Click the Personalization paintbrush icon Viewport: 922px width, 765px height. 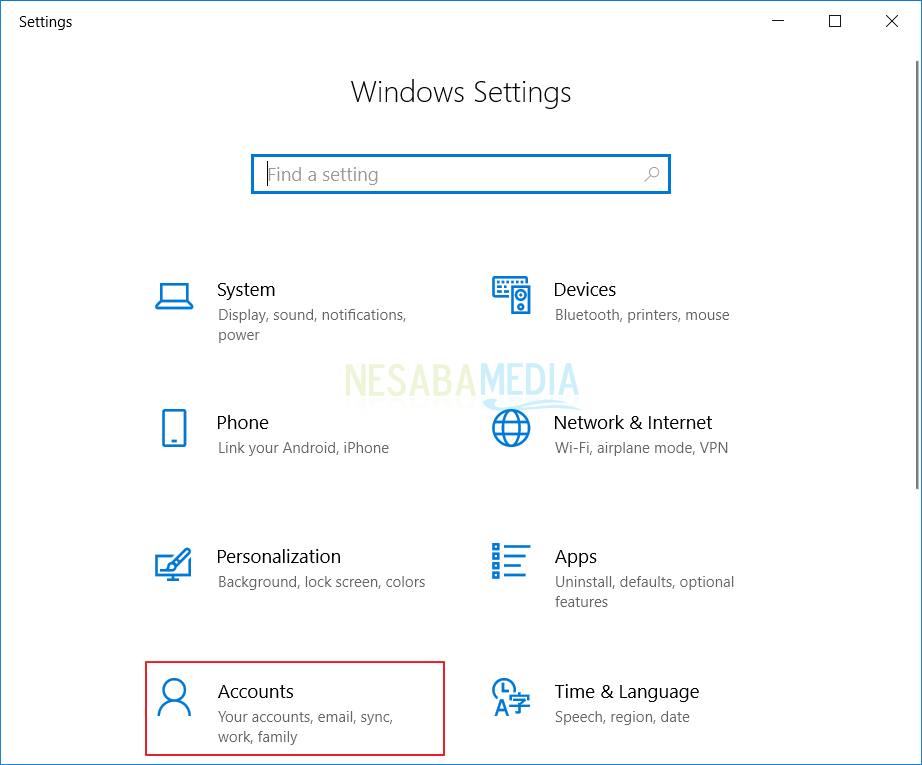tap(173, 564)
